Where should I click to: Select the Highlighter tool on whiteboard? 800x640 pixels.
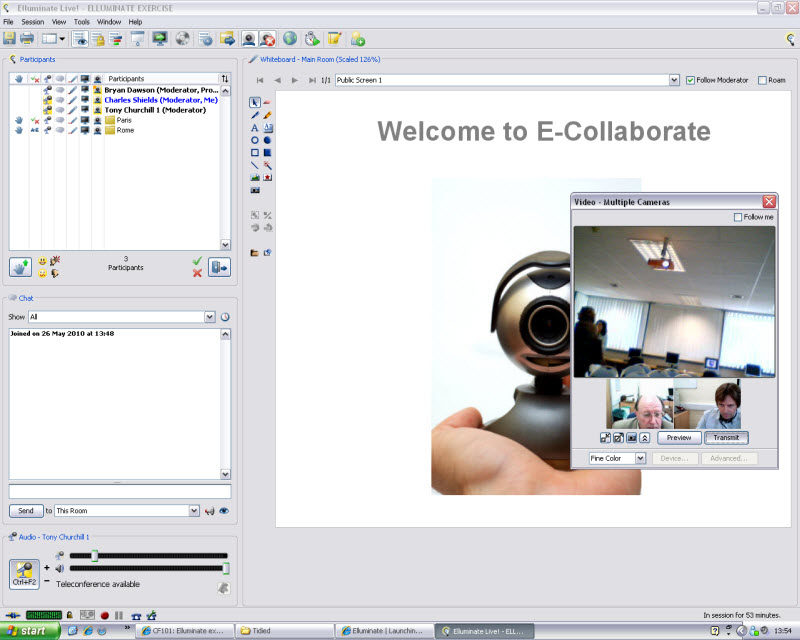coord(268,115)
